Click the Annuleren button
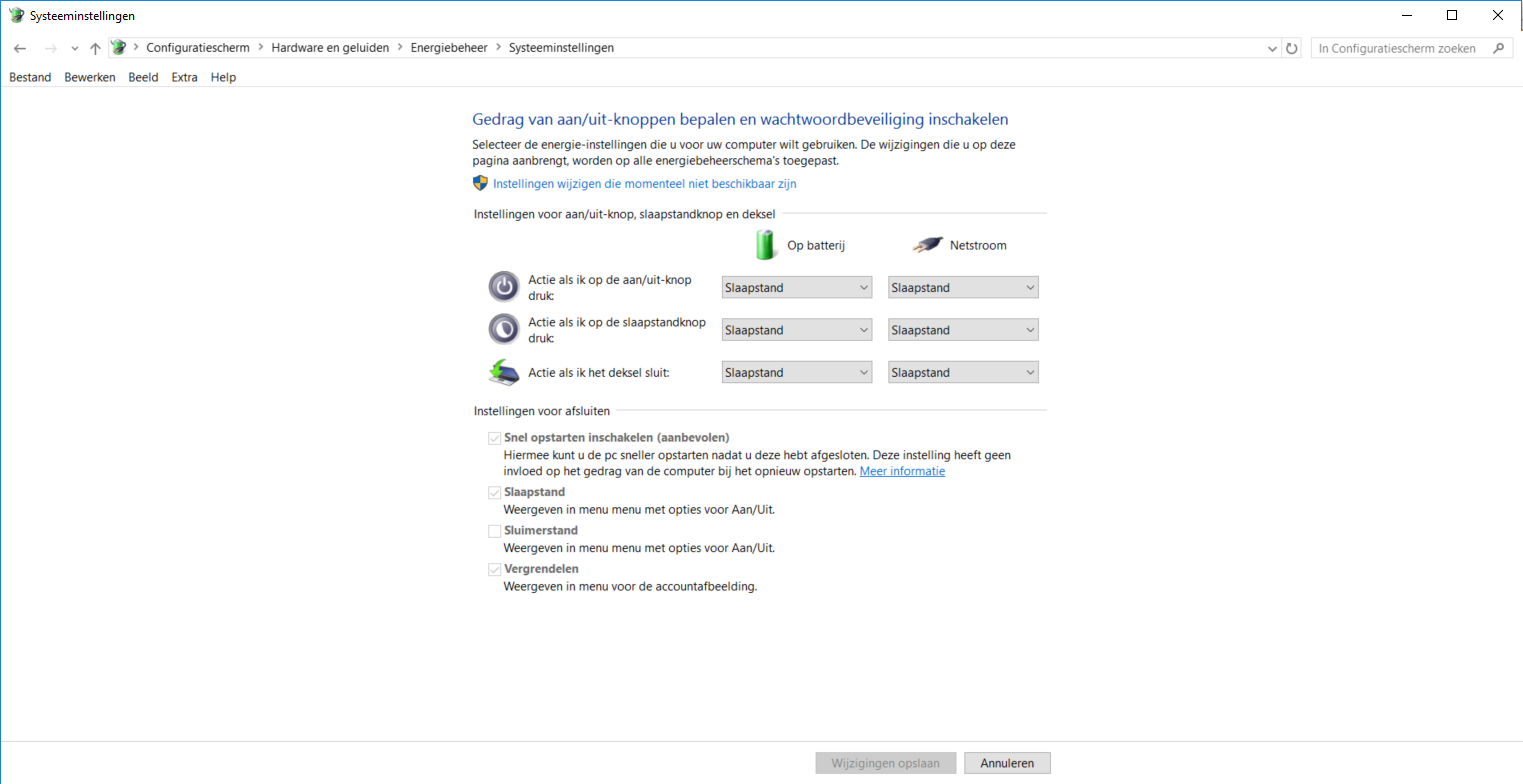The height and width of the screenshot is (784, 1523). pyautogui.click(x=1007, y=763)
